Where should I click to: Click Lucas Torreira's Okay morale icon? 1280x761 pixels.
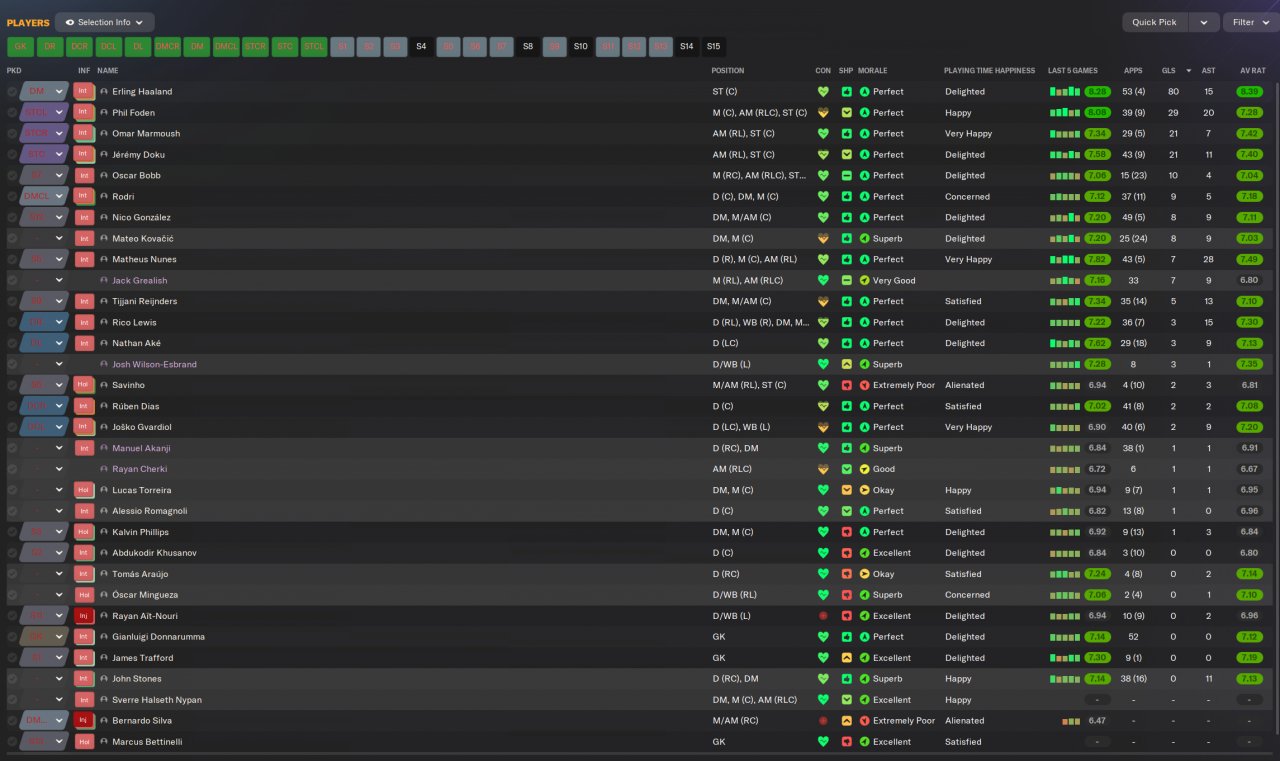(x=865, y=490)
